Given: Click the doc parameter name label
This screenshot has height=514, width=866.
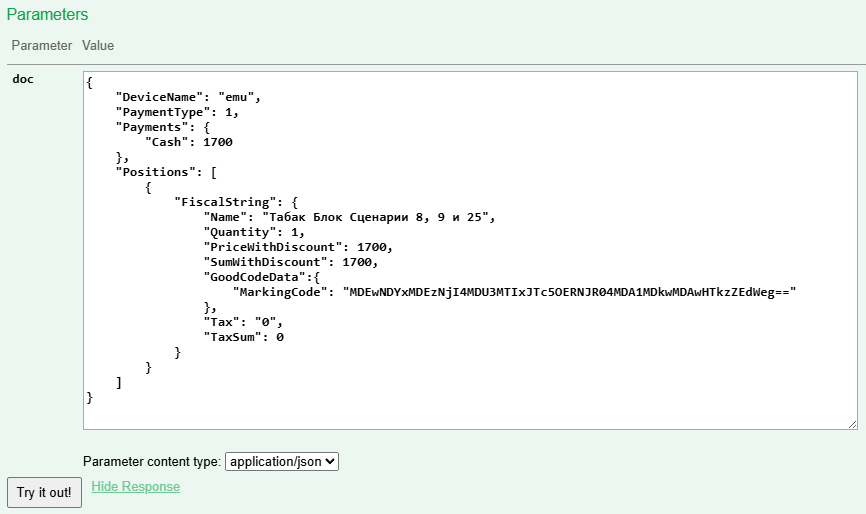Looking at the screenshot, I should [x=23, y=79].
